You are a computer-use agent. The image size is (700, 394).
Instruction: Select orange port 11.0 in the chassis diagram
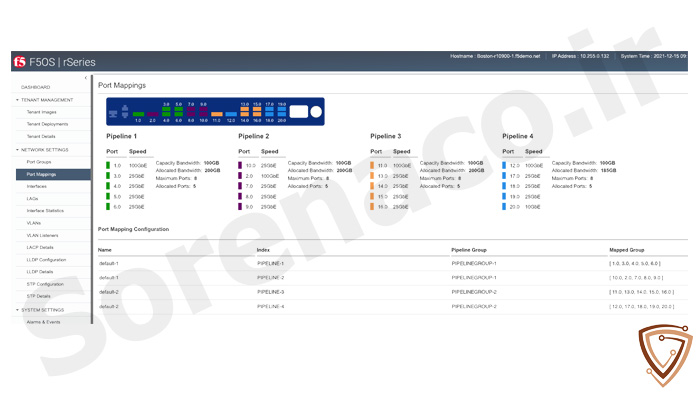217,114
